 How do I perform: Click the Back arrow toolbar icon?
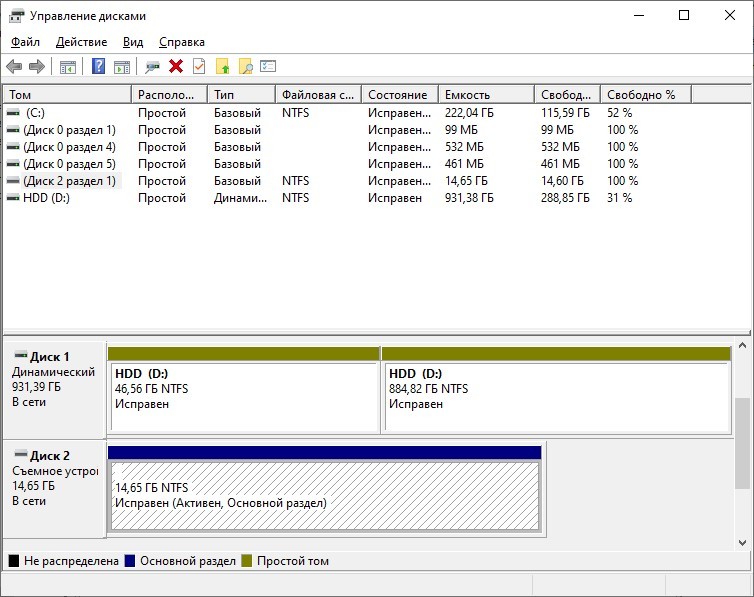click(14, 66)
